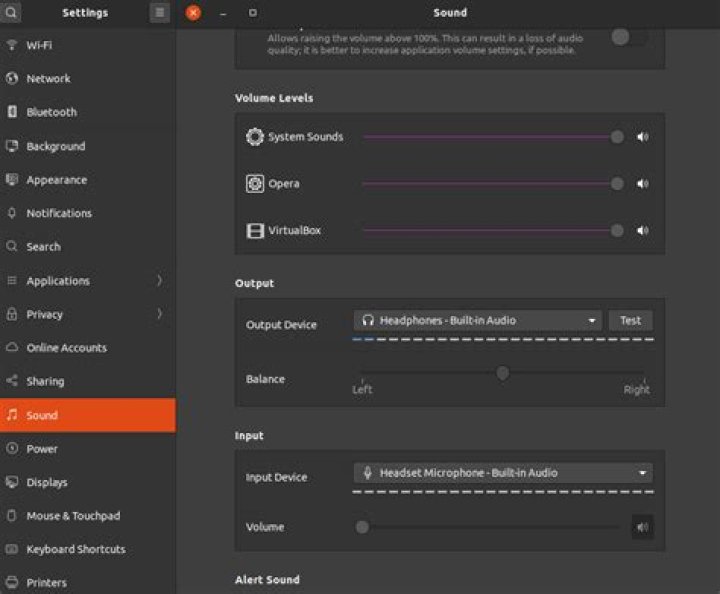Click the Power icon in sidebar
This screenshot has width=720, height=594.
click(12, 448)
